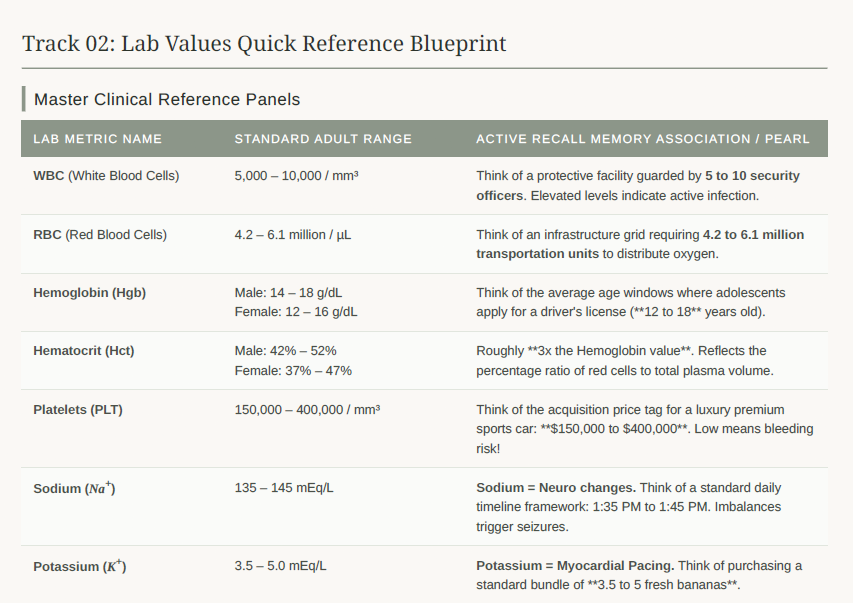
Task: Click the Active Recall Memory Association header
Action: click(643, 139)
